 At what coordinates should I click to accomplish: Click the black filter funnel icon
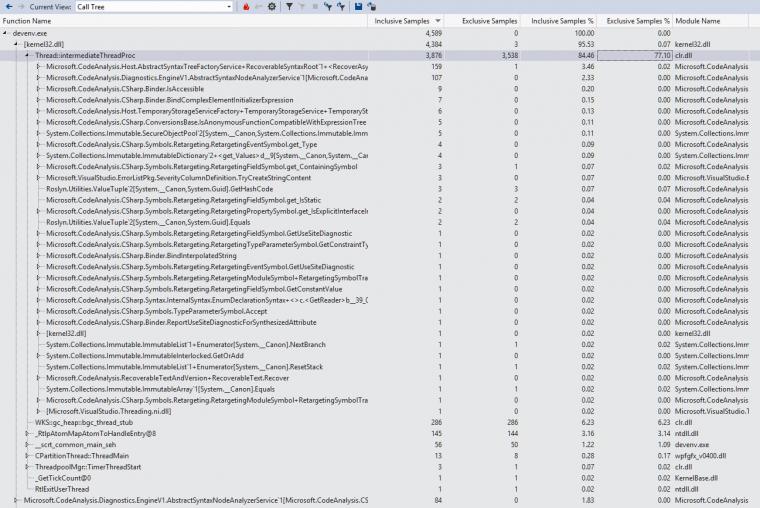[289, 7]
